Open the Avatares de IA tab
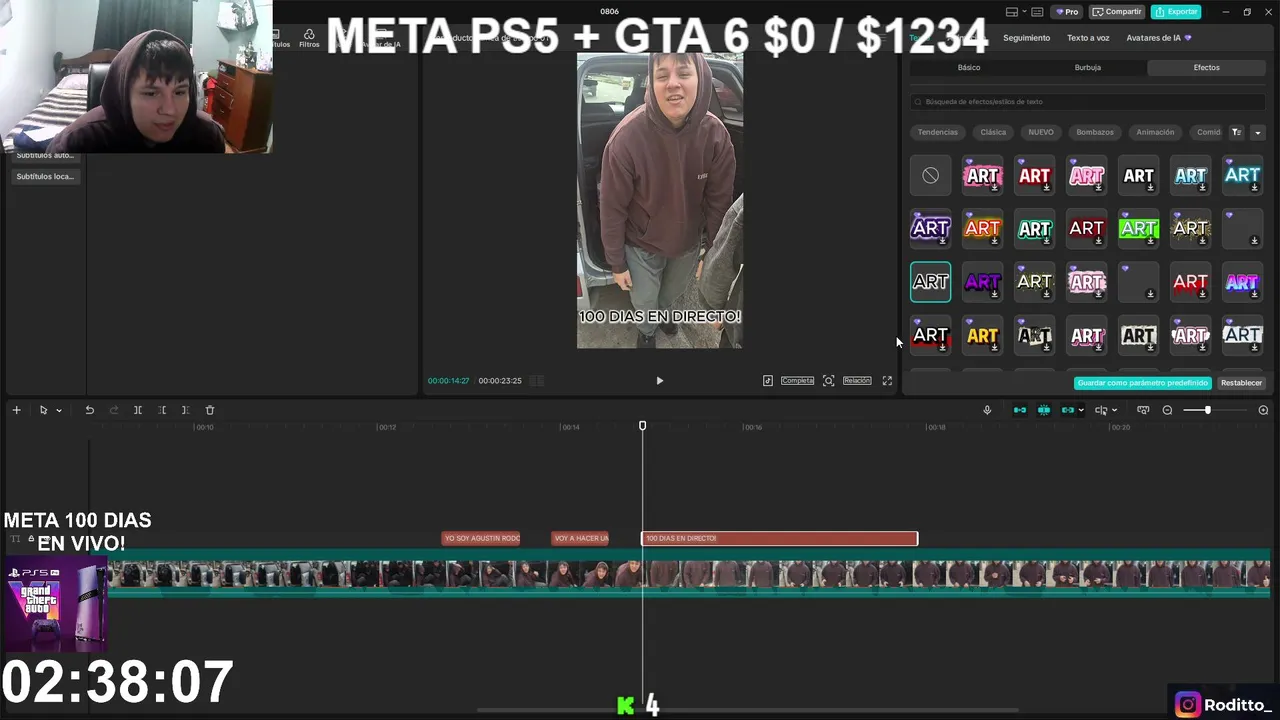The width and height of the screenshot is (1280, 720). pos(1158,38)
